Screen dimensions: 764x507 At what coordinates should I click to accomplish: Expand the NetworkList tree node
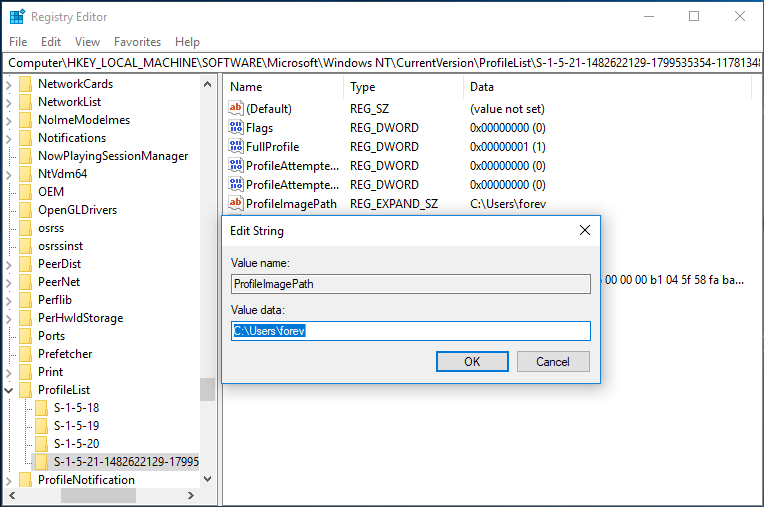coord(9,102)
